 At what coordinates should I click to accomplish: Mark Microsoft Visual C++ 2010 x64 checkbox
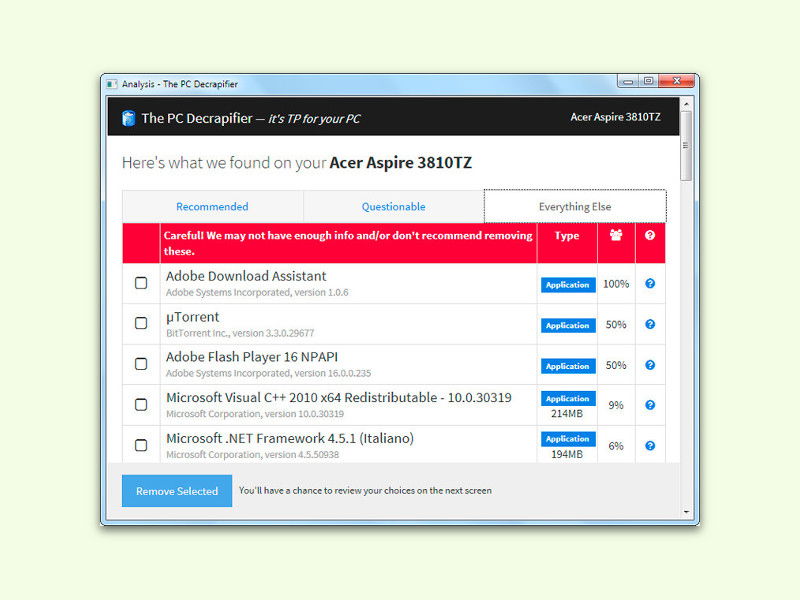(x=141, y=405)
